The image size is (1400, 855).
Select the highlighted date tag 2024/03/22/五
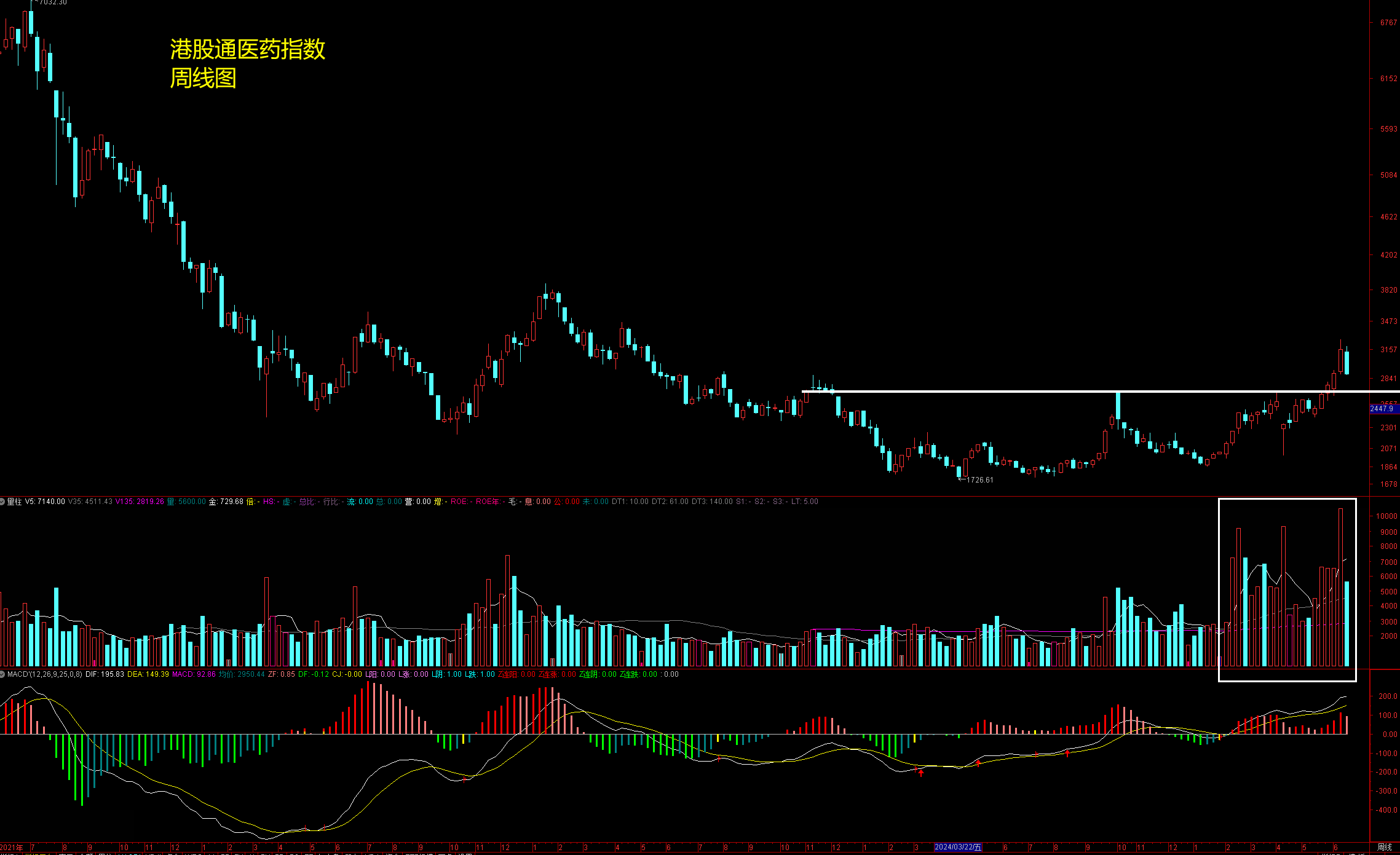pyautogui.click(x=957, y=847)
